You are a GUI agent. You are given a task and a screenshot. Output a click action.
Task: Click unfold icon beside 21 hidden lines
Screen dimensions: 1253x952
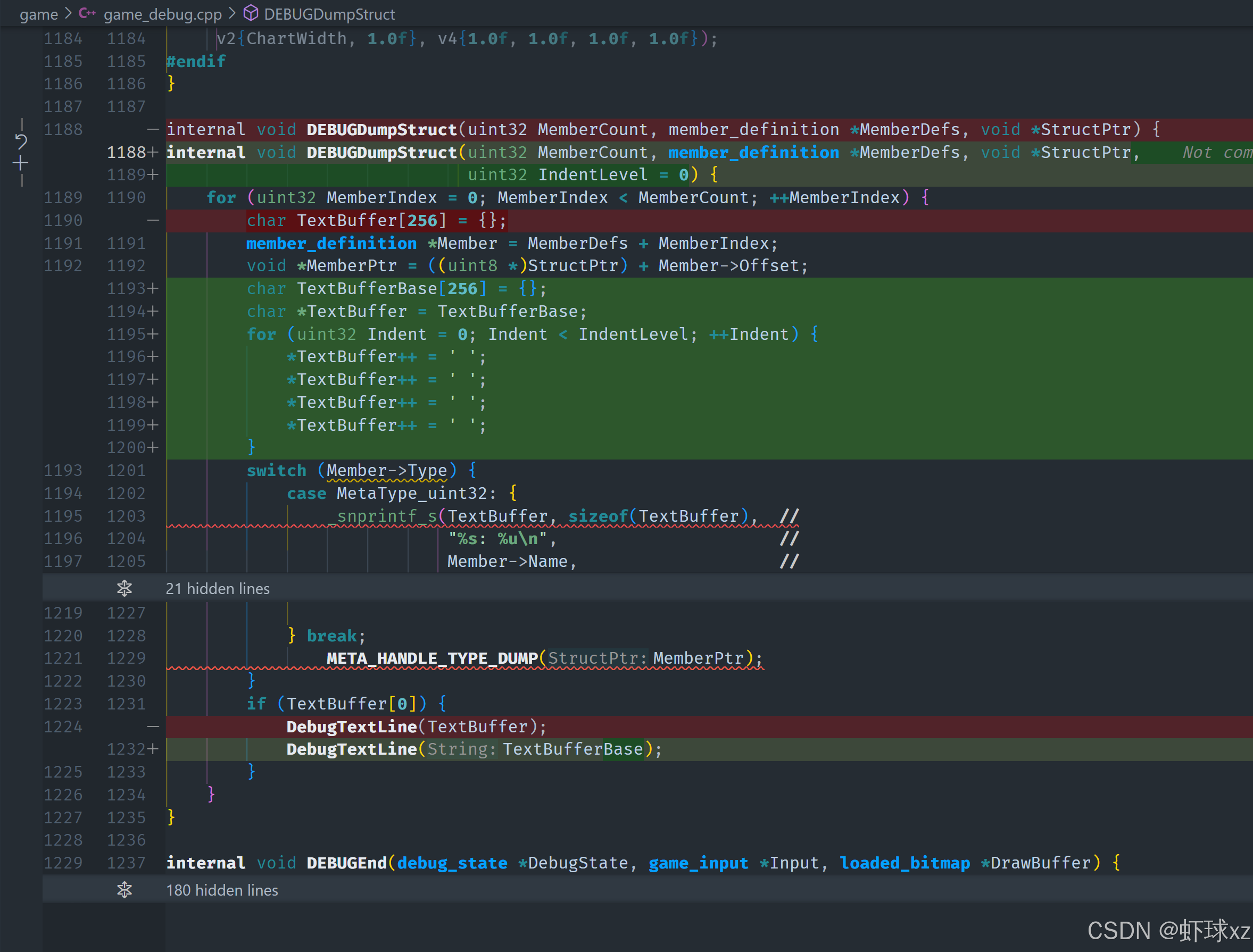point(124,588)
